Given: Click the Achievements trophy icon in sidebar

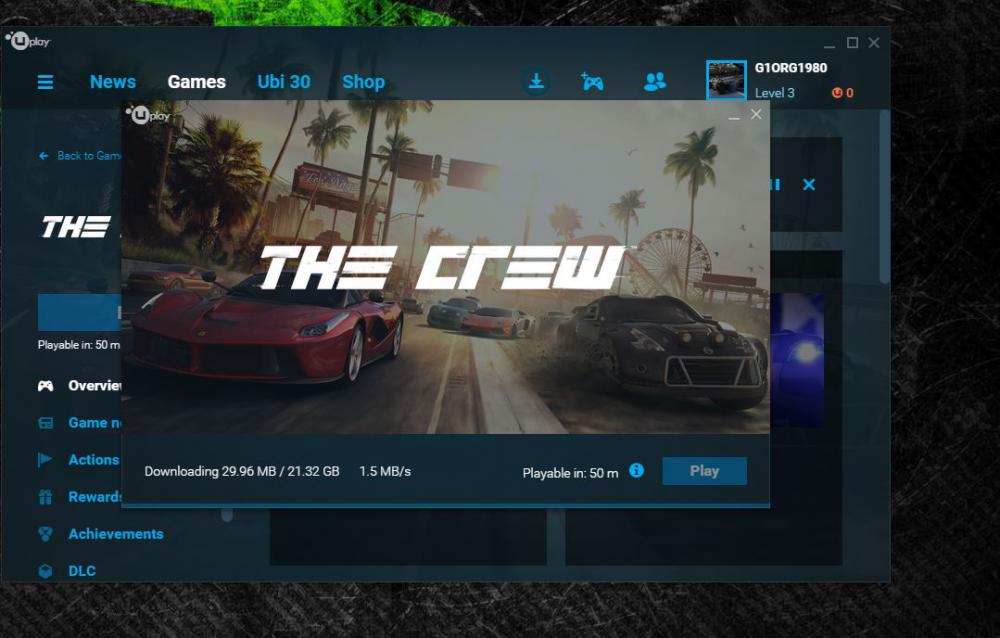Looking at the screenshot, I should point(45,534).
